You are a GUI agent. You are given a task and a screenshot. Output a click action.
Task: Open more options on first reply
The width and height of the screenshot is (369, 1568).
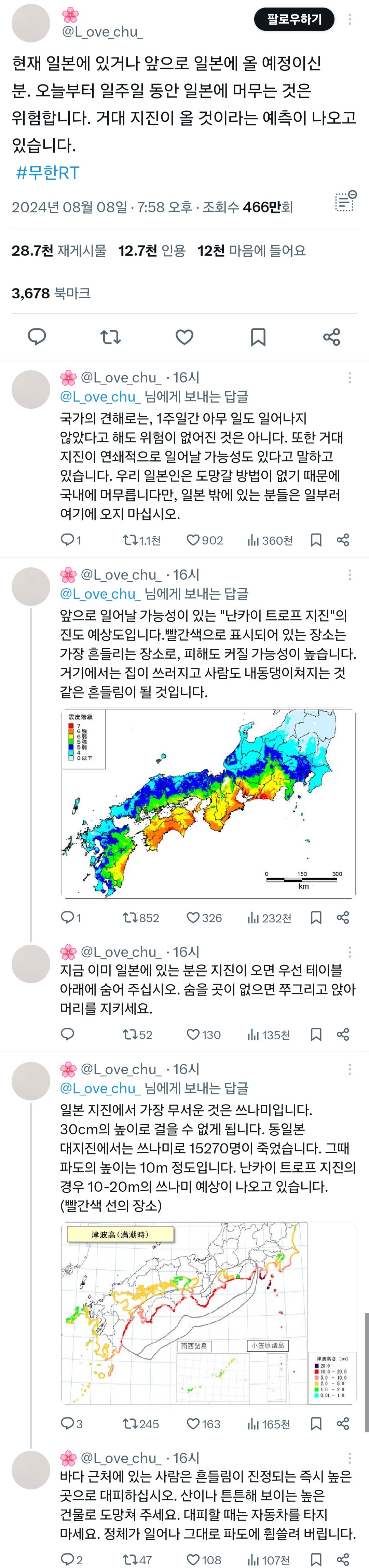[350, 378]
